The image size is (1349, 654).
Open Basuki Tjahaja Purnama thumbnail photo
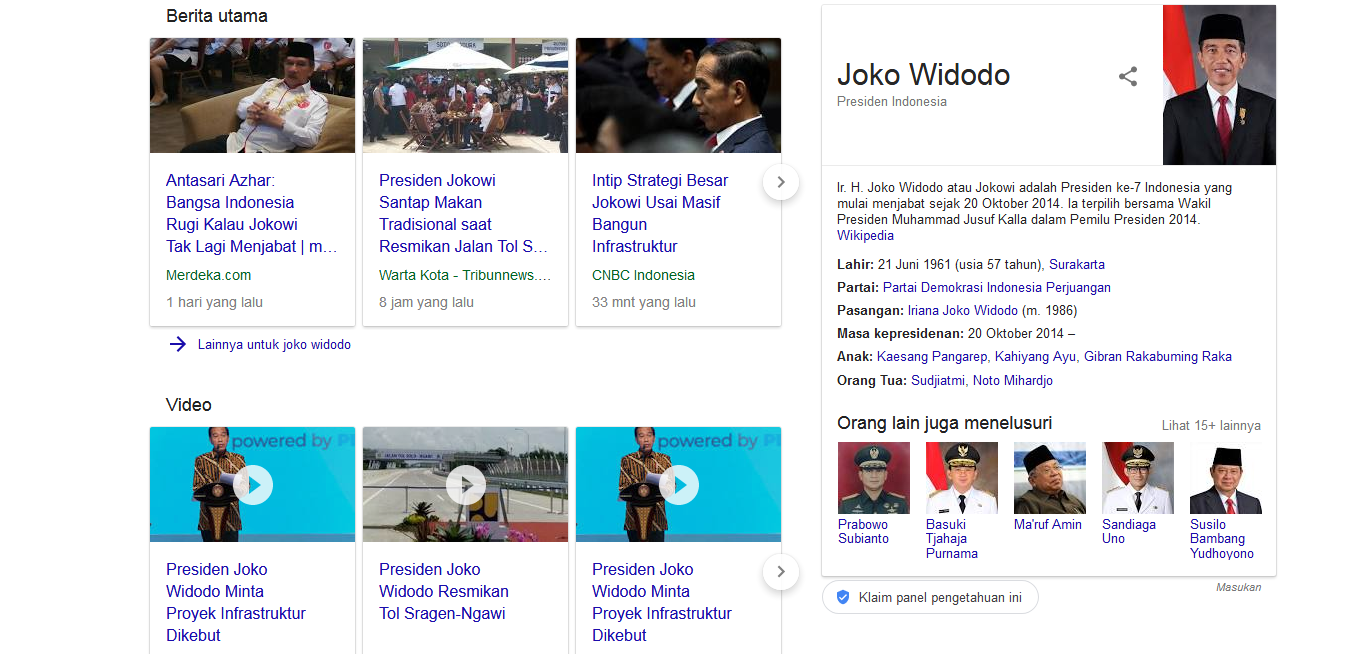tap(962, 478)
